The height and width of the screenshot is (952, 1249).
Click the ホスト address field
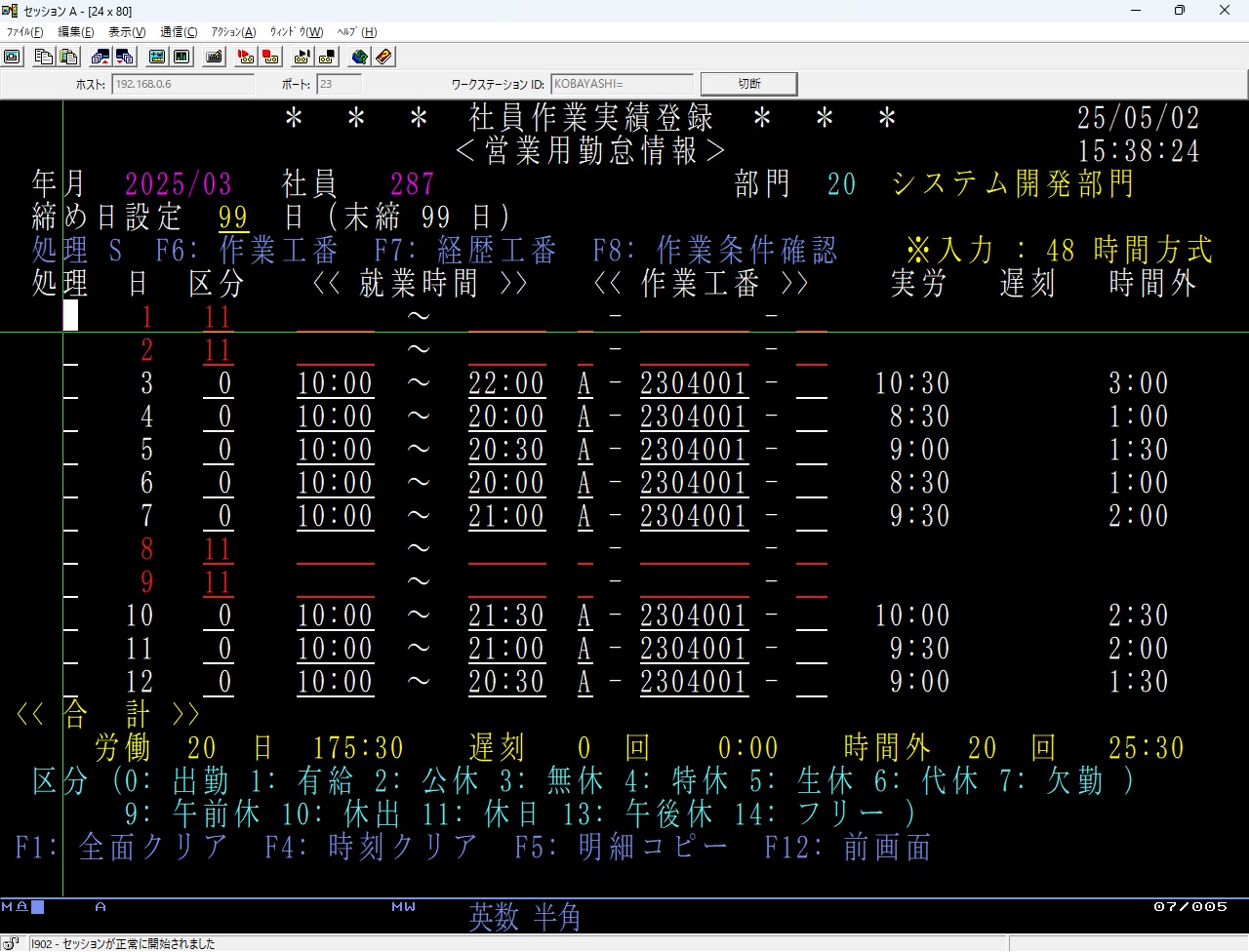(182, 85)
